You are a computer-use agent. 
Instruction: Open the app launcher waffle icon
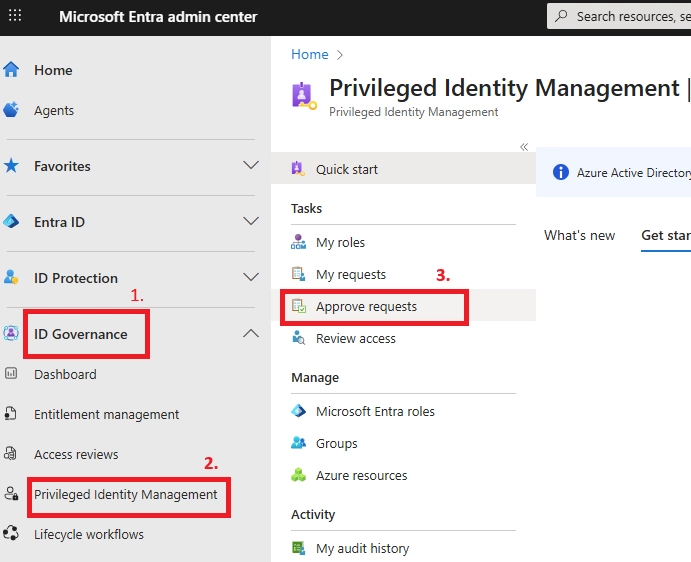(x=15, y=15)
